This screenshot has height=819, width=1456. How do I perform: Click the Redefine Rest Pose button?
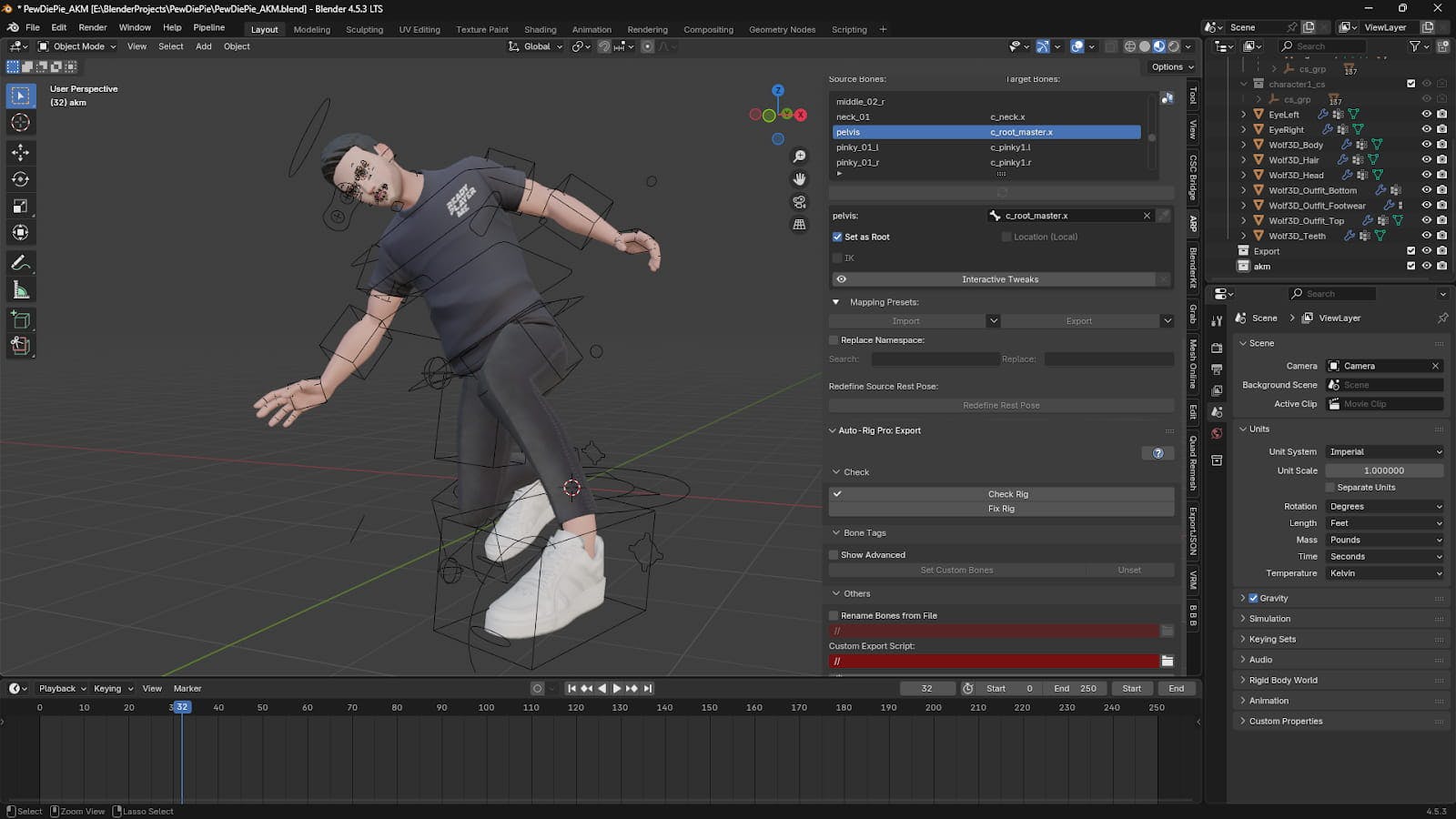1001,406
